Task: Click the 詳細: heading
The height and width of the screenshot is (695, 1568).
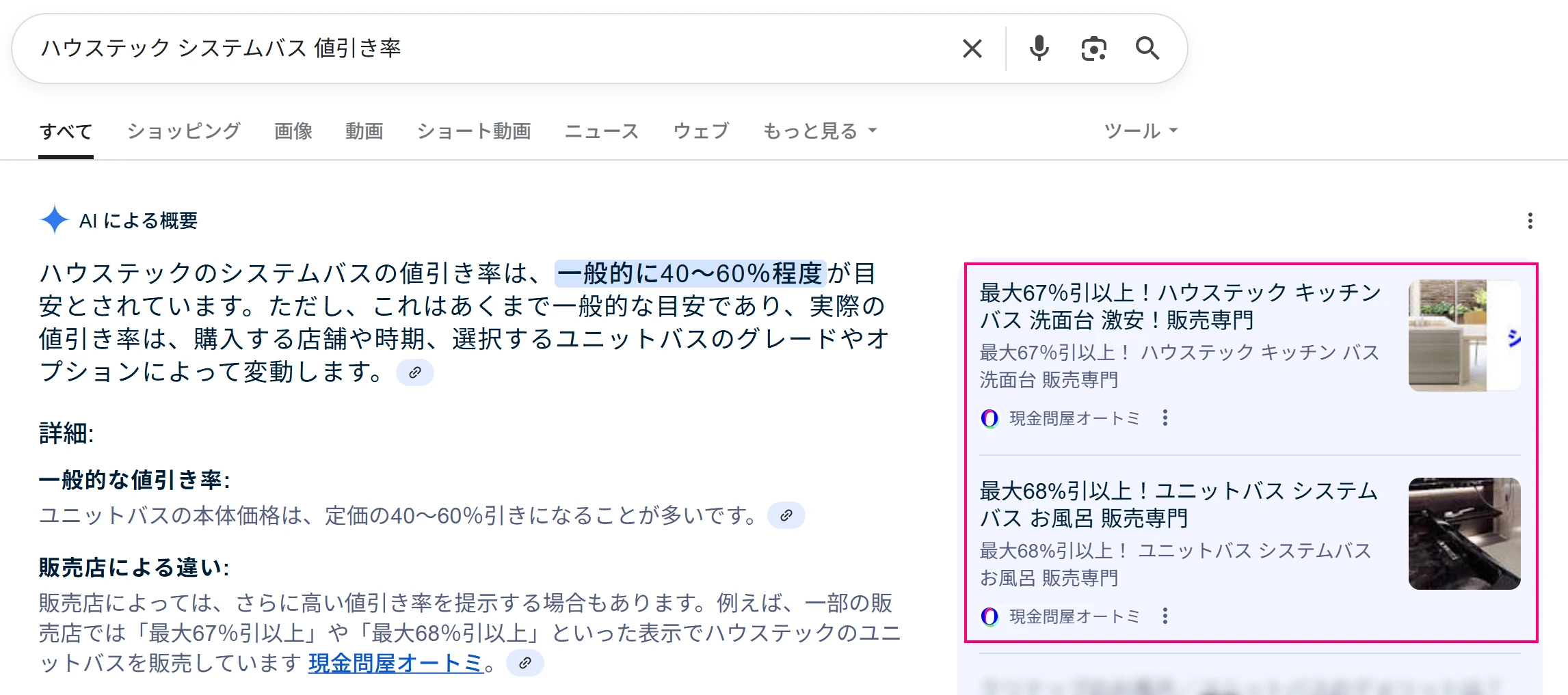Action: point(66,433)
